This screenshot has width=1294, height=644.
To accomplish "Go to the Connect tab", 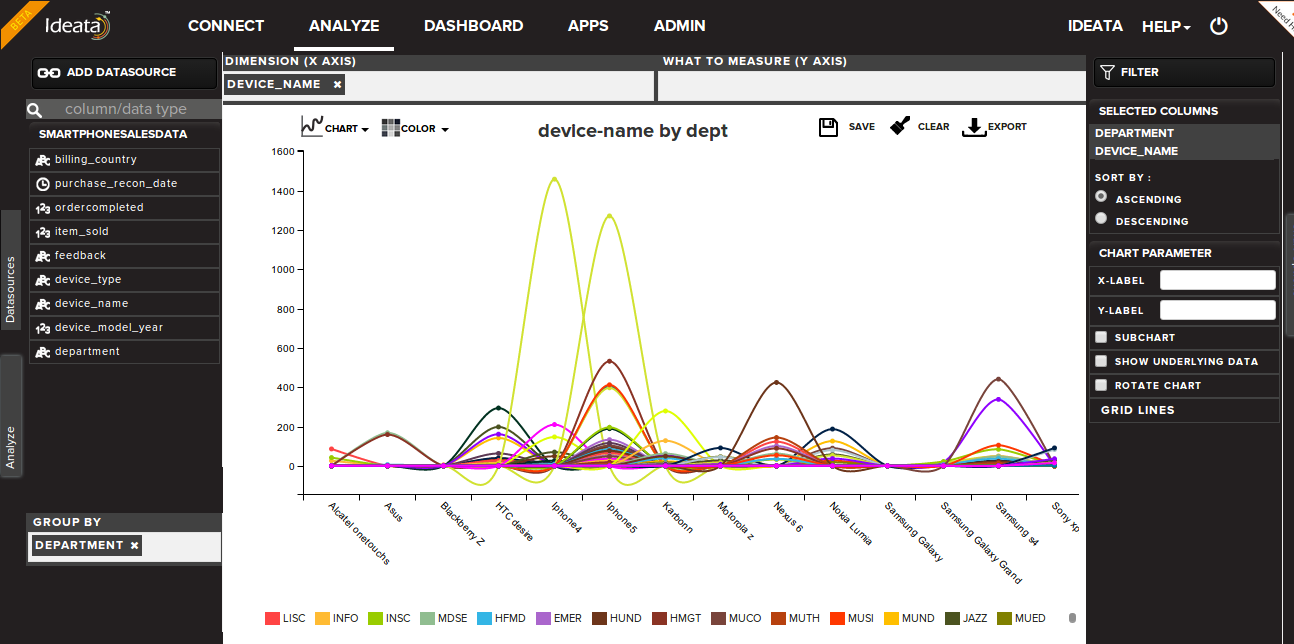I will 226,26.
